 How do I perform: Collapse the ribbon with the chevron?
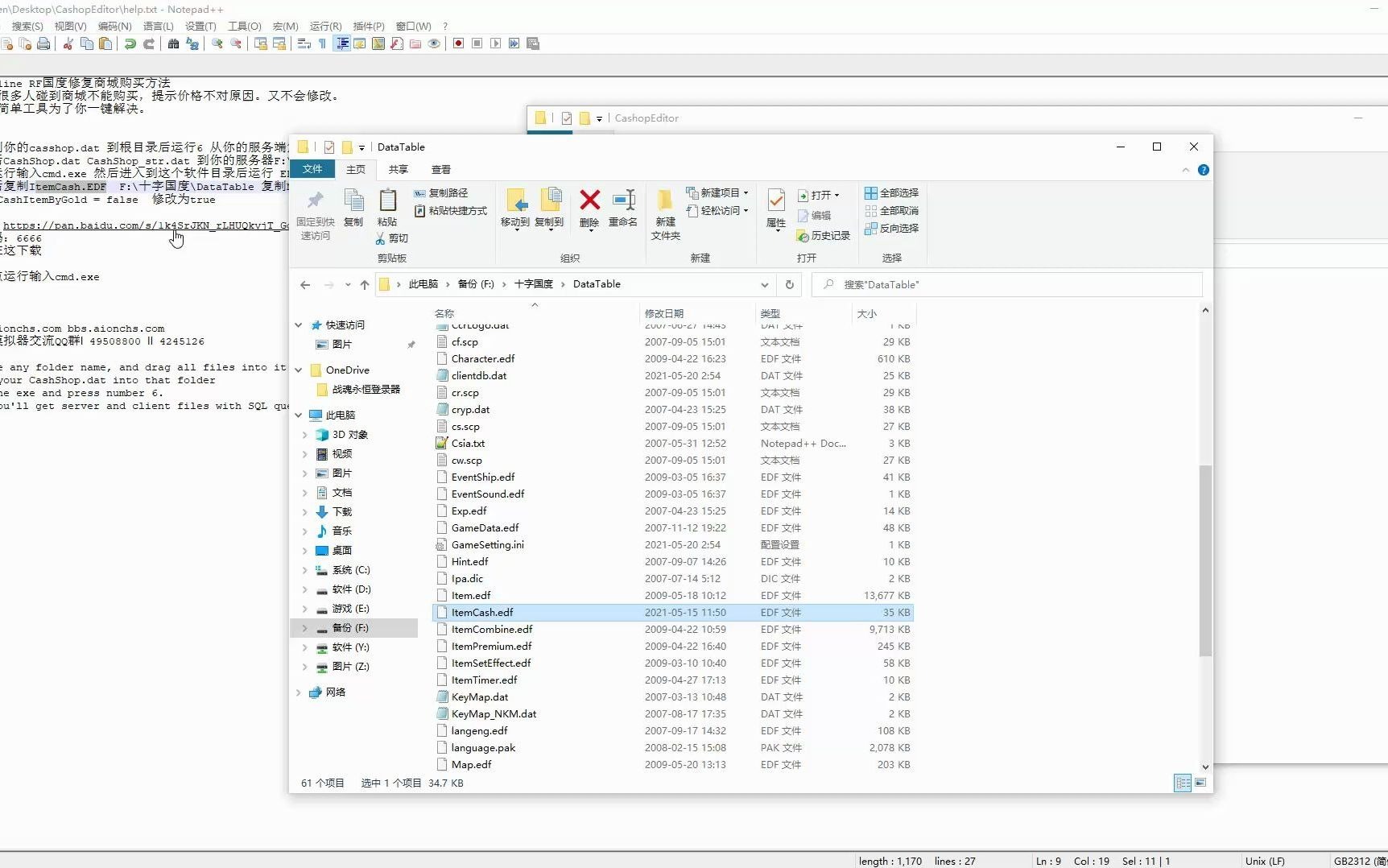pos(1185,170)
